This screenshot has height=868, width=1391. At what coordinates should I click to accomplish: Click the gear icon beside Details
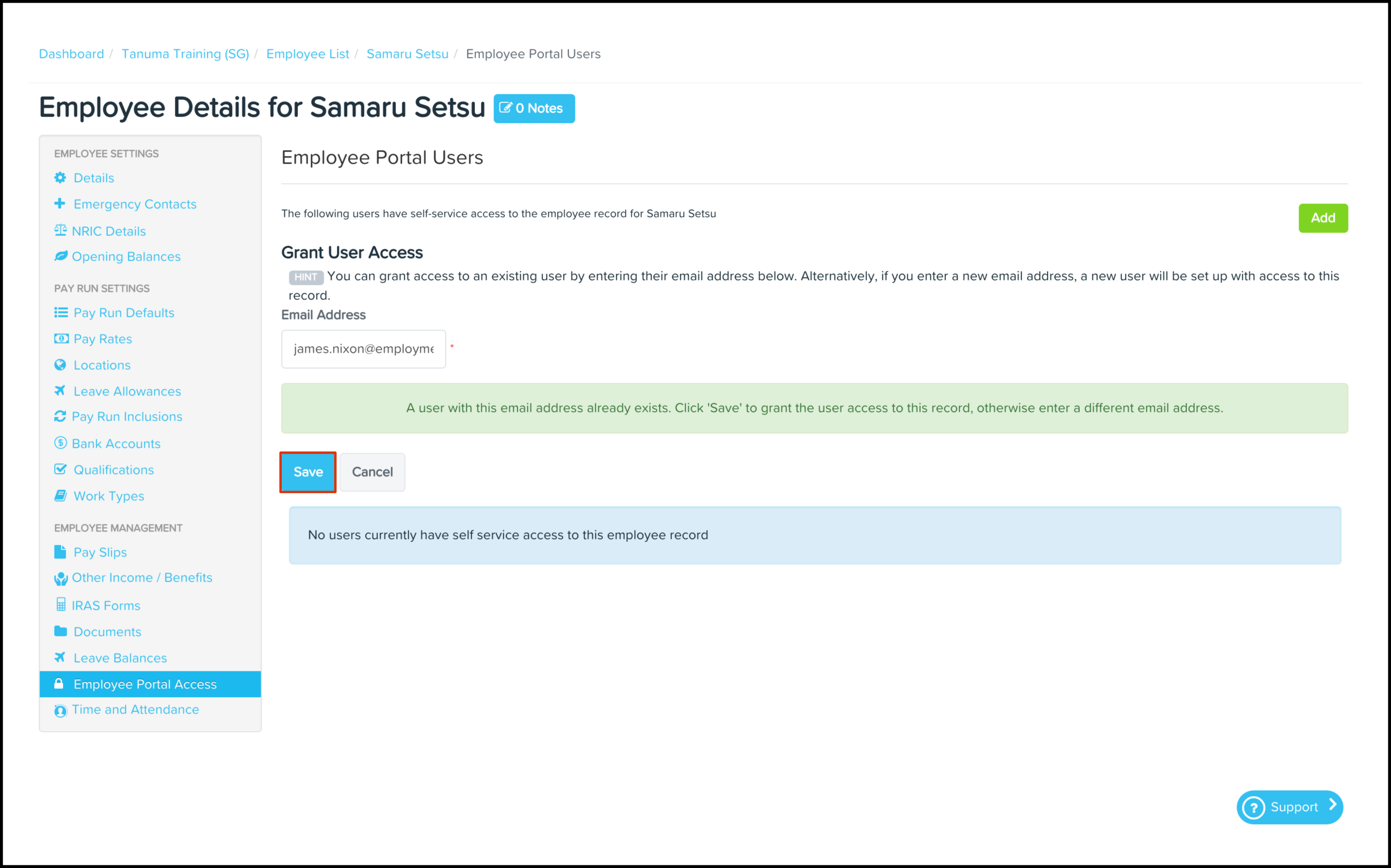point(60,178)
